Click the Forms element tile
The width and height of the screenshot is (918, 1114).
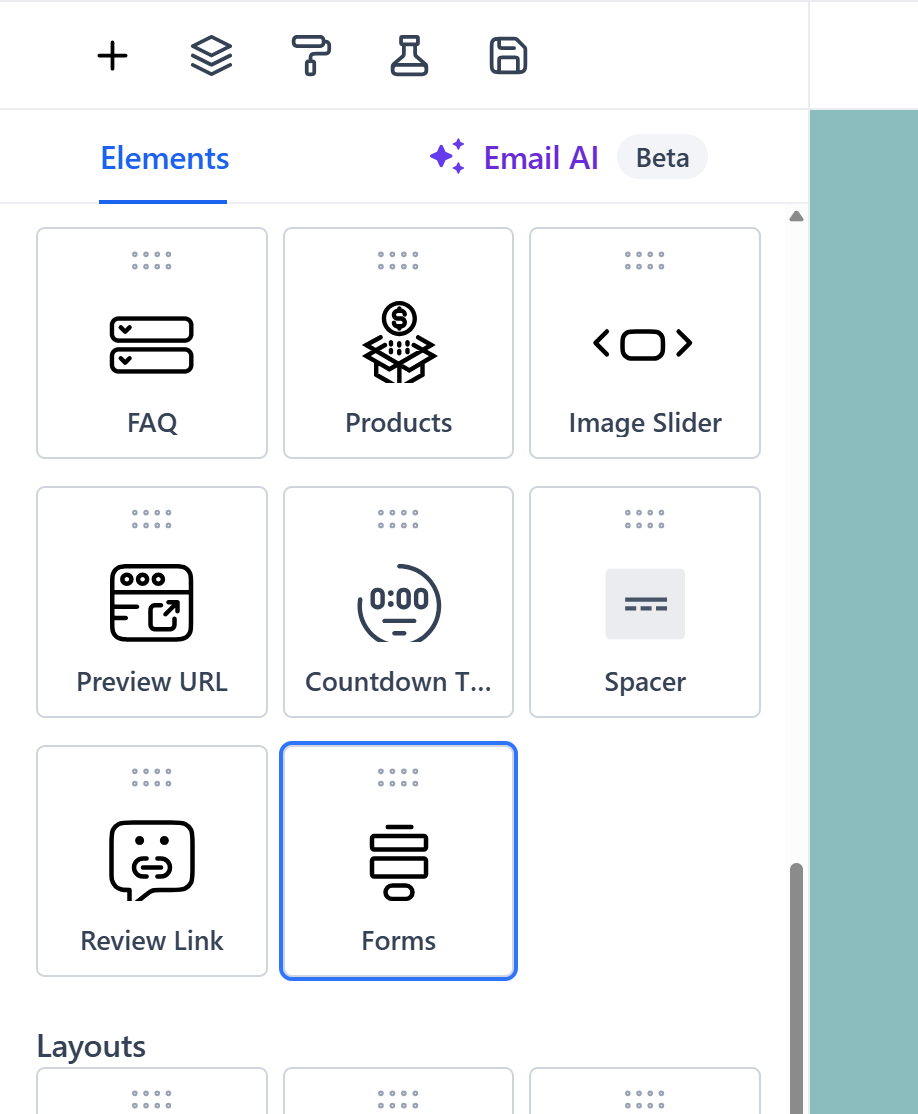(x=398, y=861)
